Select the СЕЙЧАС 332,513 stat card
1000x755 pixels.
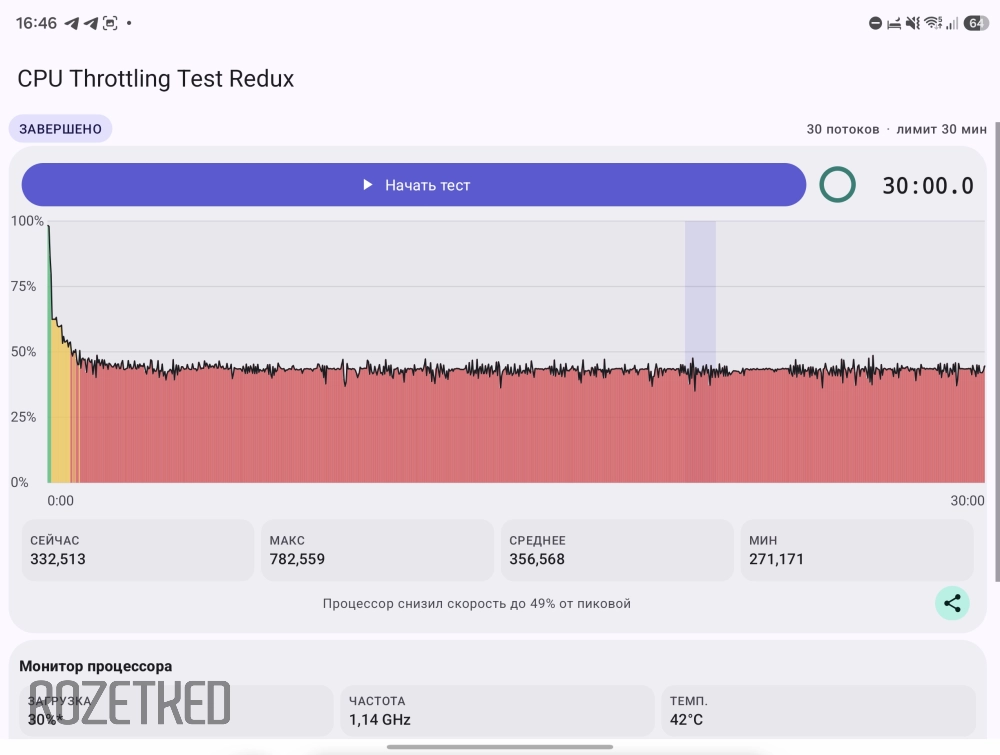(138, 550)
